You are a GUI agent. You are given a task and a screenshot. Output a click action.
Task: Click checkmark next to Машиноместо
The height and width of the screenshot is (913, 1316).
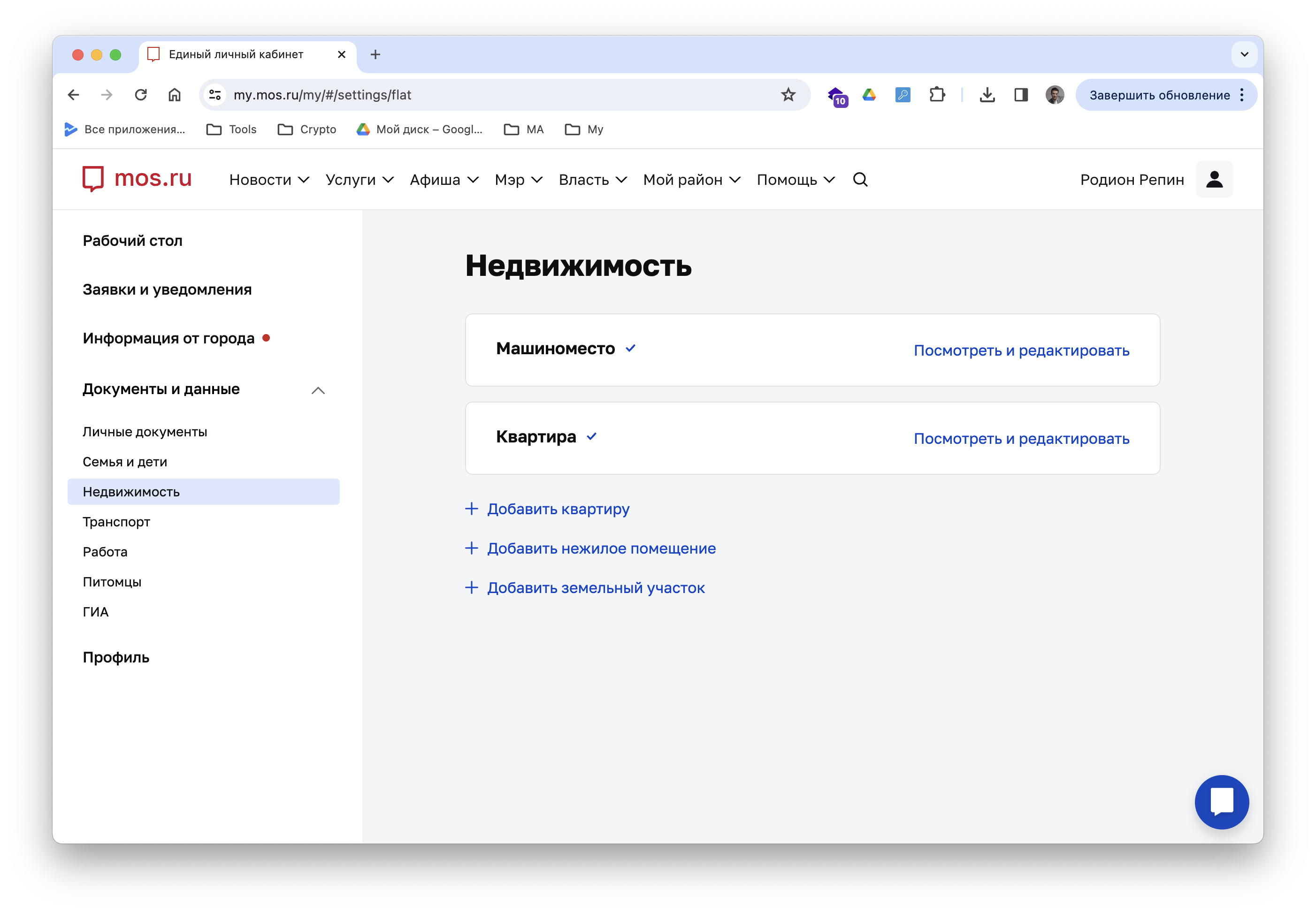[630, 349]
